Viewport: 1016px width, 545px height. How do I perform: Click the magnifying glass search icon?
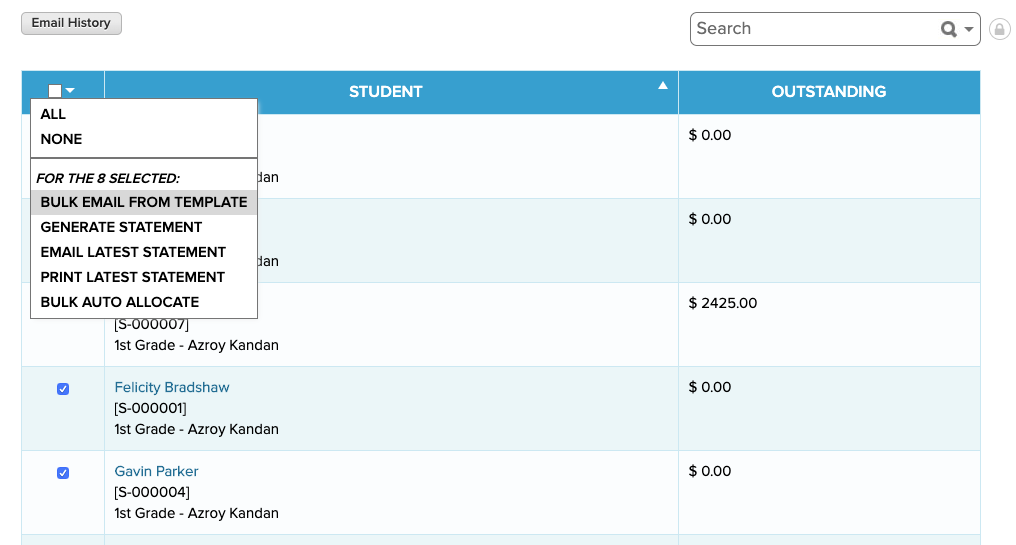click(x=949, y=29)
